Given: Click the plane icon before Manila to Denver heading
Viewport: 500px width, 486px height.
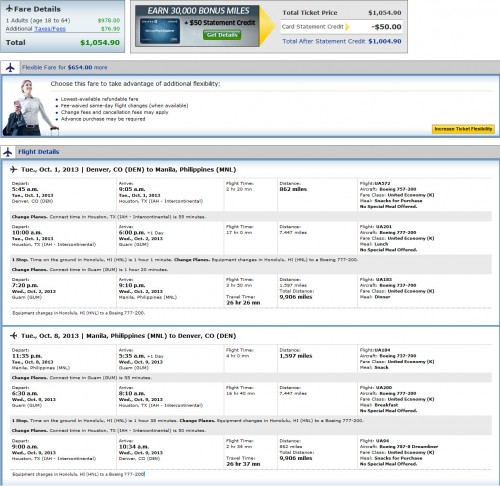Looking at the screenshot, I should tap(14, 335).
